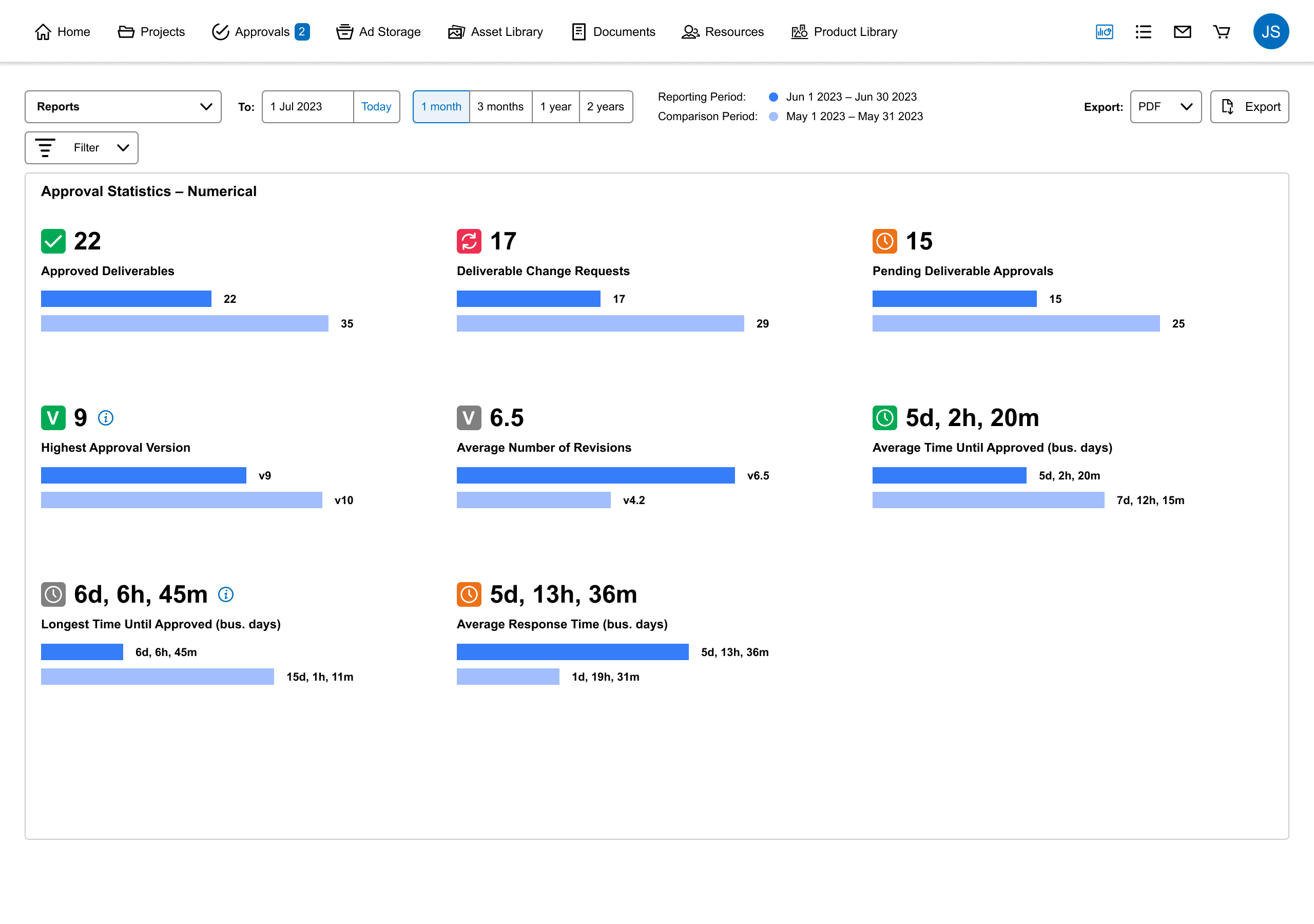Select the 2 years period
The height and width of the screenshot is (924, 1314).
(x=606, y=106)
